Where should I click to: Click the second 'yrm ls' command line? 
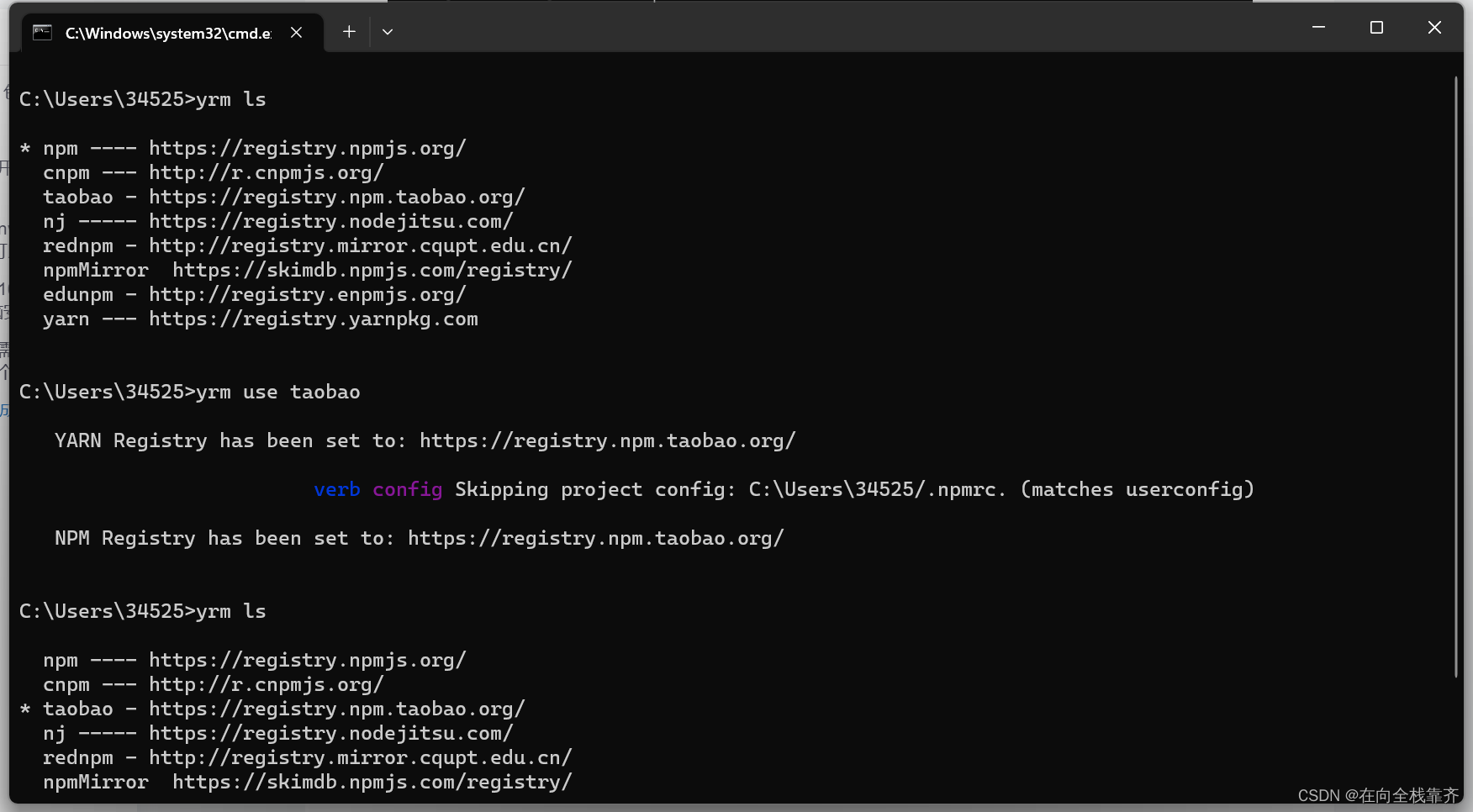click(x=143, y=612)
